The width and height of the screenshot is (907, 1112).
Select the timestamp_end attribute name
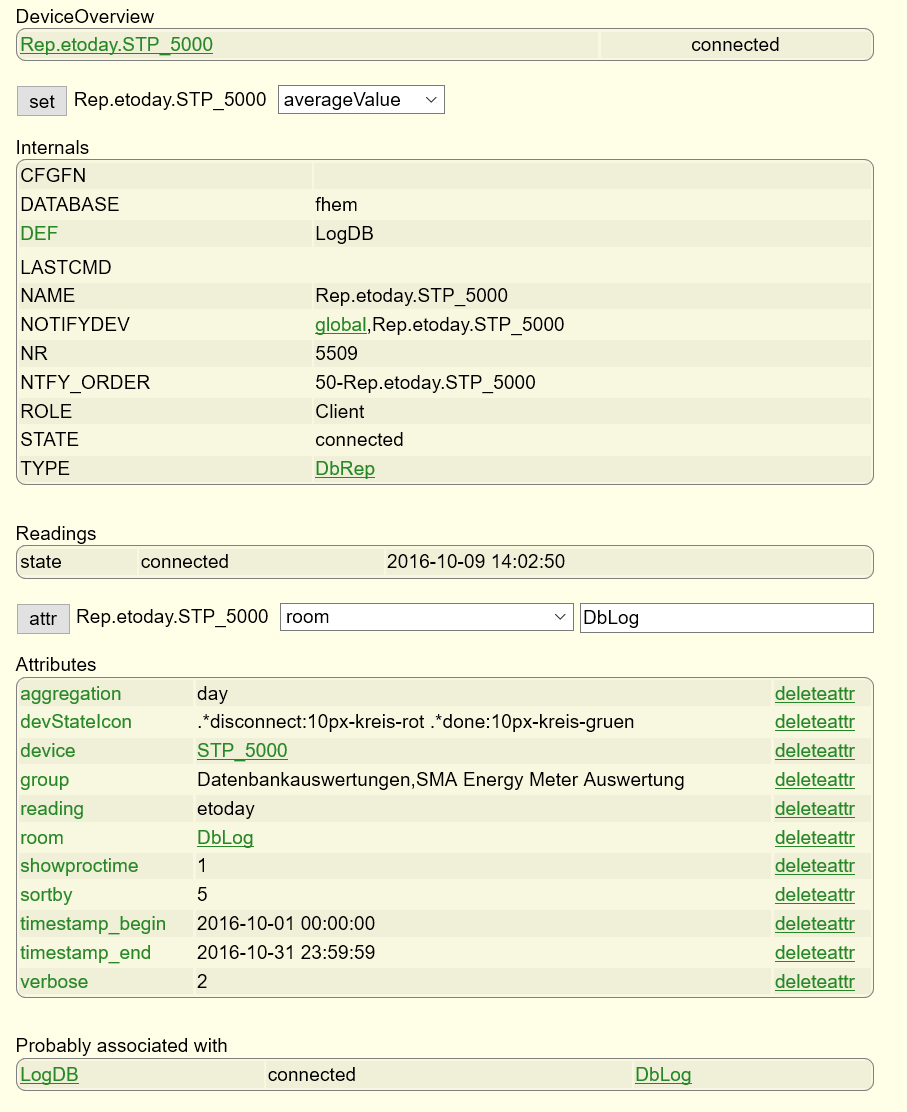(x=85, y=953)
